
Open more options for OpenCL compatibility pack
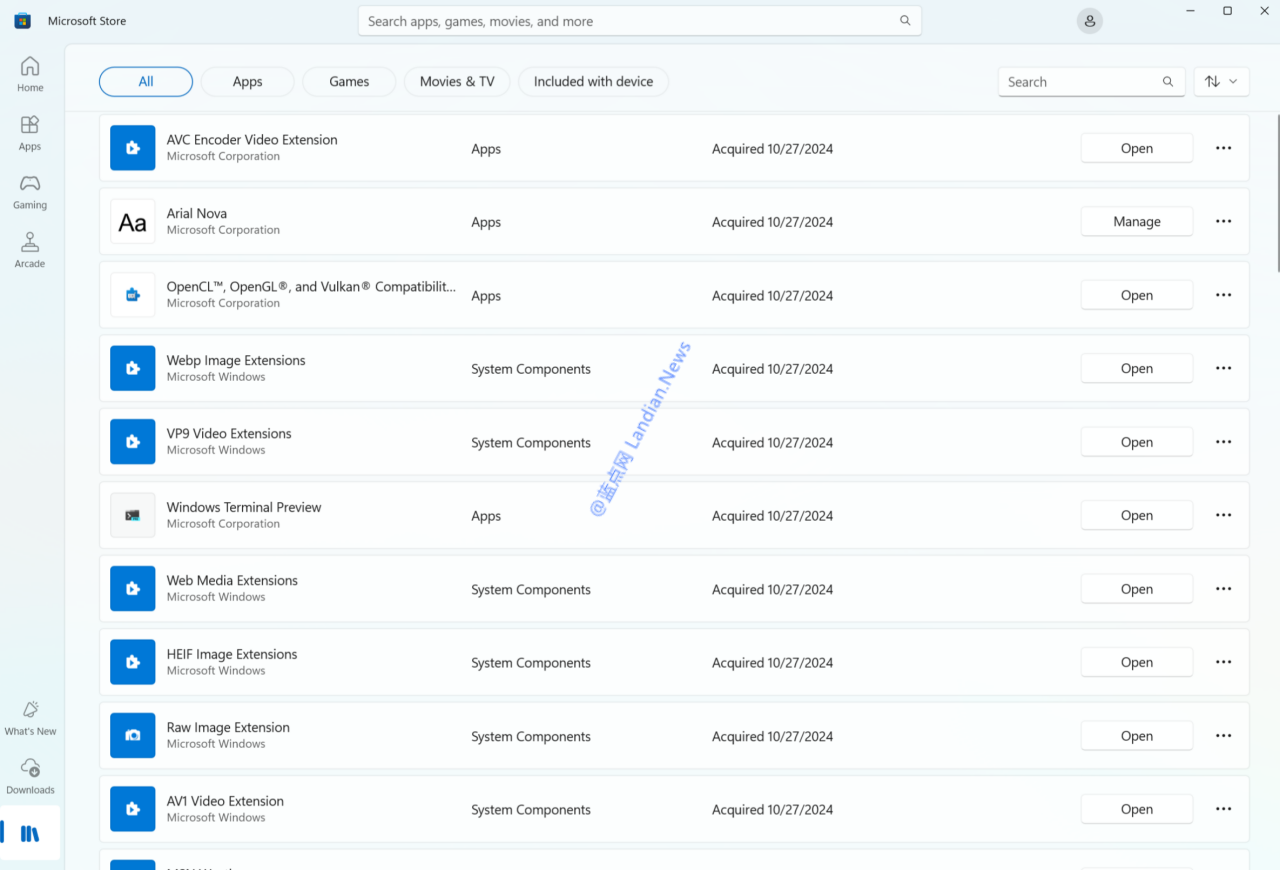click(1223, 295)
